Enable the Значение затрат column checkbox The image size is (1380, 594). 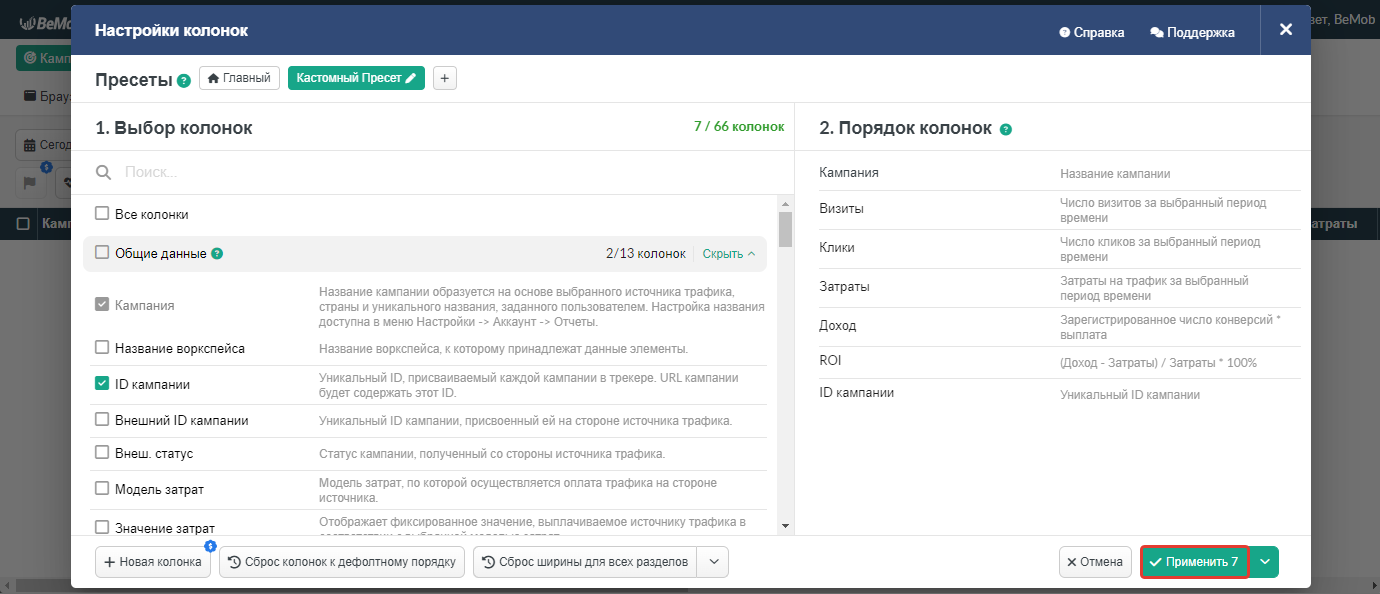[x=102, y=527]
